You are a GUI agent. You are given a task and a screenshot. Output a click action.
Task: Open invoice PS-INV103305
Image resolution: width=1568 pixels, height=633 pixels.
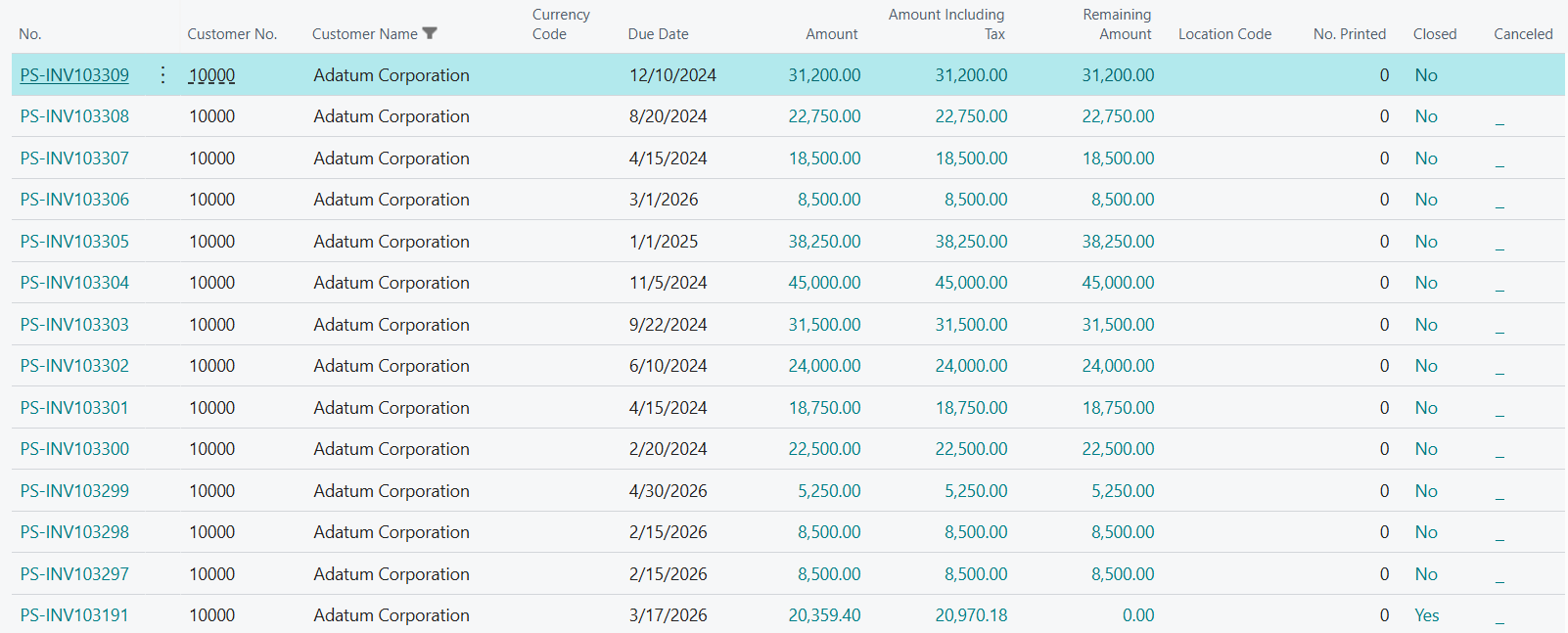click(74, 242)
